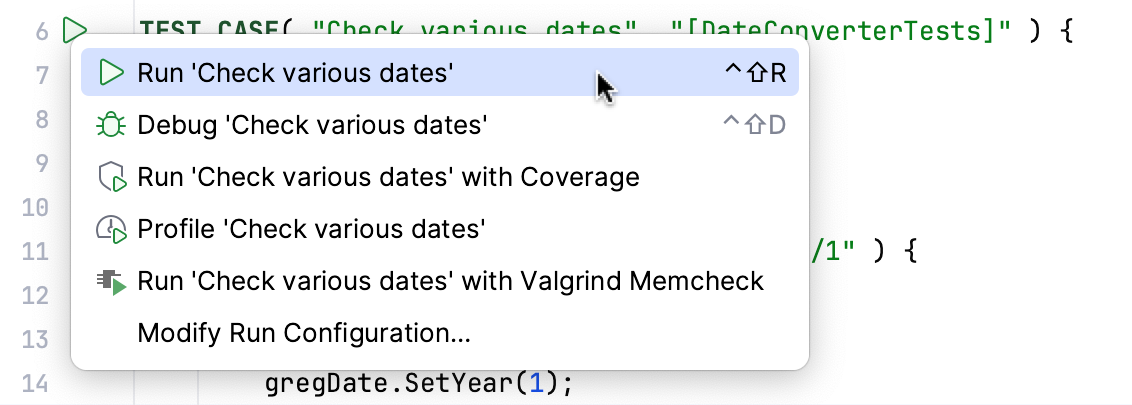
Task: Click the bug icon beside Debug 'Check various dates'
Action: coord(111,125)
